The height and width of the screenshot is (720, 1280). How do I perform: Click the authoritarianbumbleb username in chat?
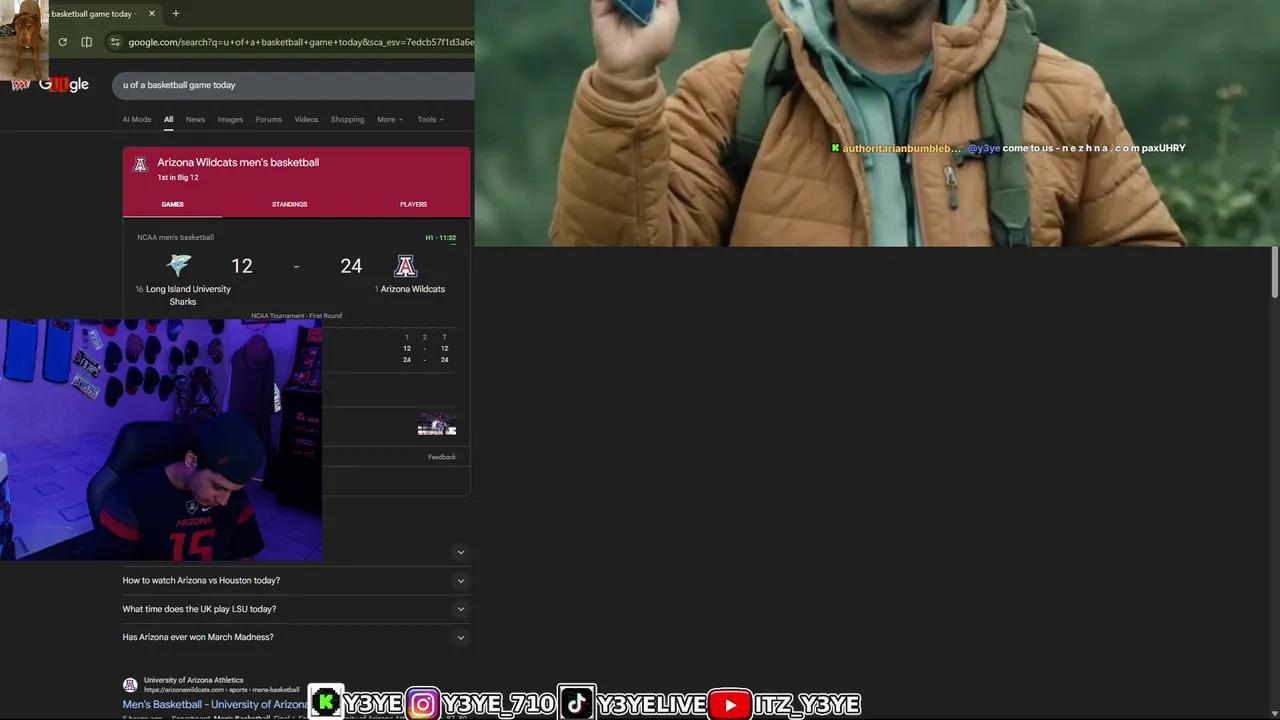(902, 148)
